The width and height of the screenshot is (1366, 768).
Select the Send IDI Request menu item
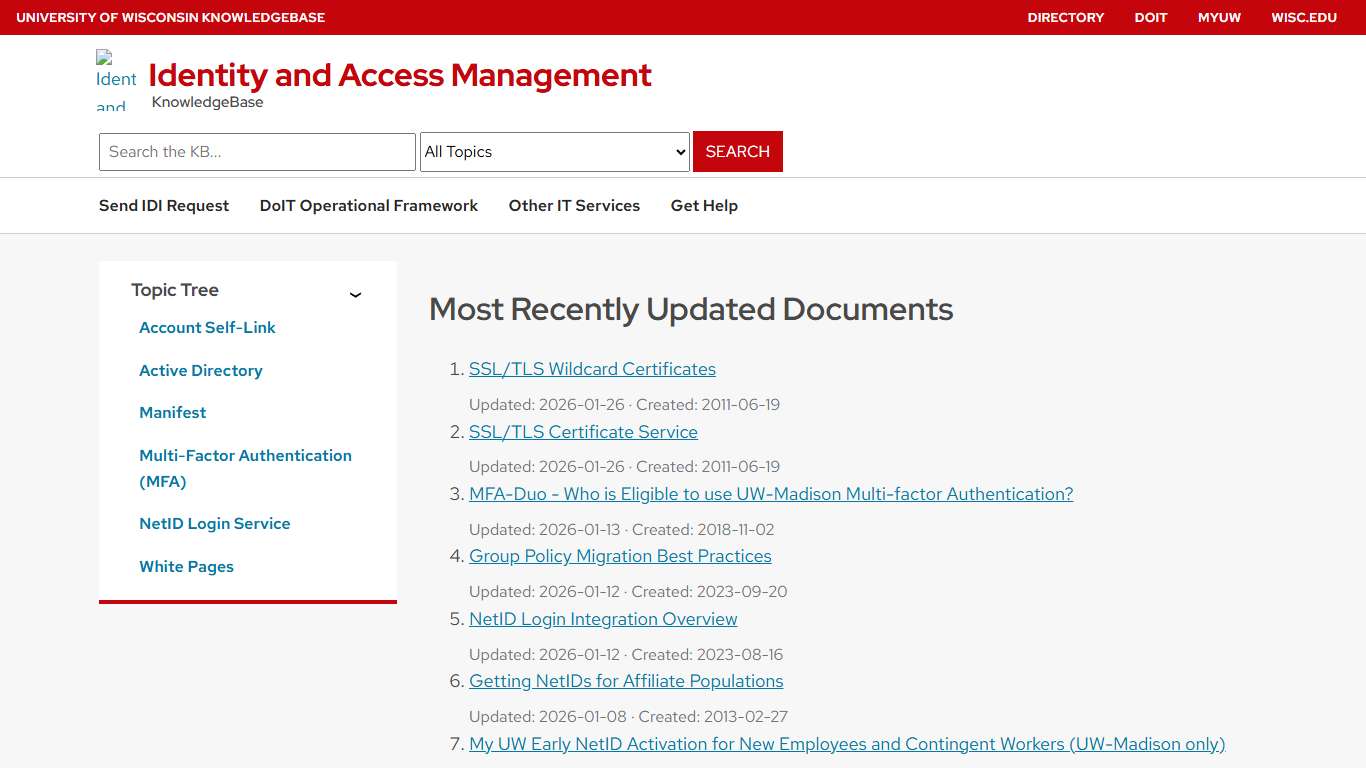(x=163, y=205)
